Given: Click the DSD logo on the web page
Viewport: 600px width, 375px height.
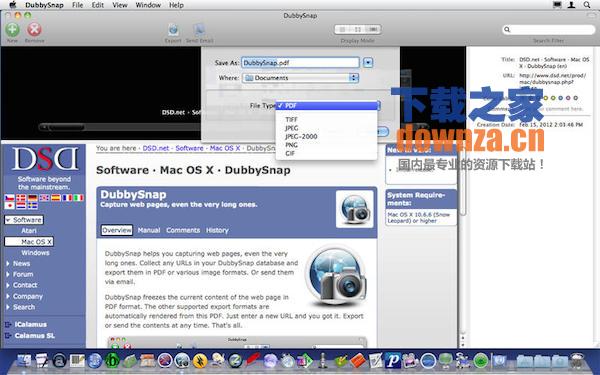Looking at the screenshot, I should (x=45, y=159).
